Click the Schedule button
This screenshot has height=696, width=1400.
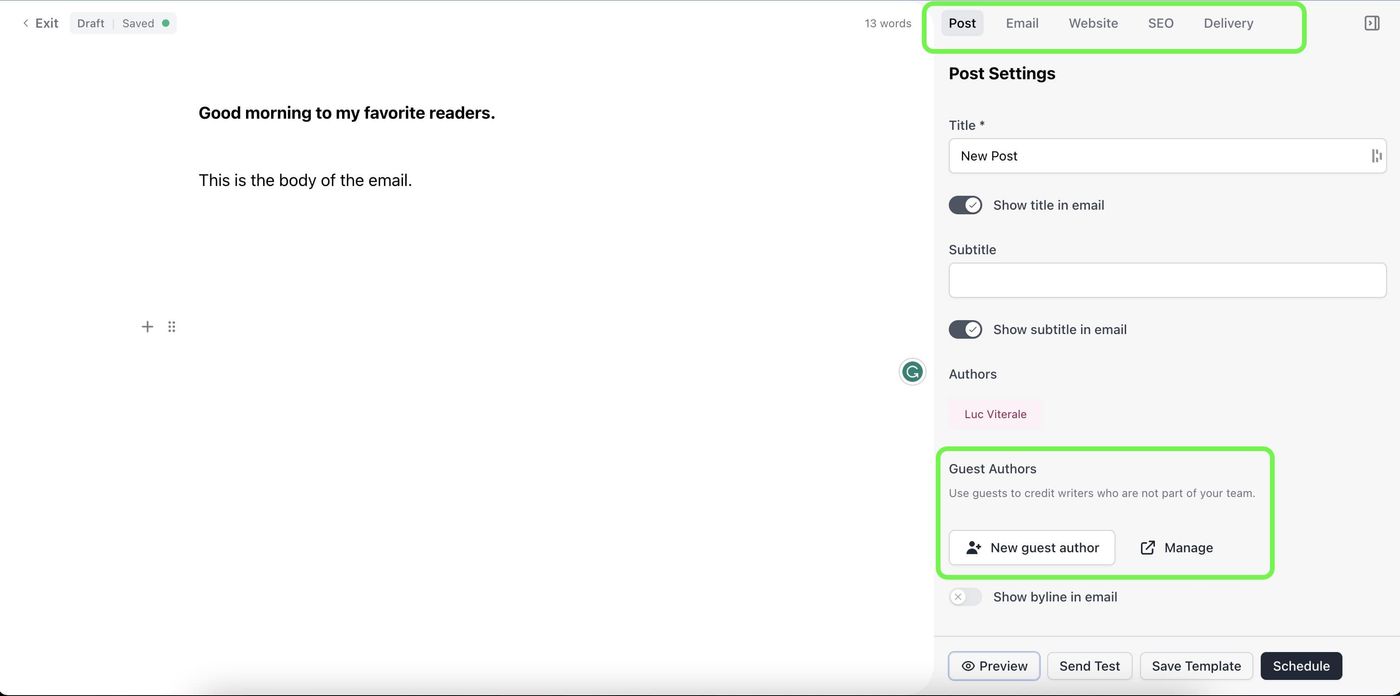(x=1301, y=666)
